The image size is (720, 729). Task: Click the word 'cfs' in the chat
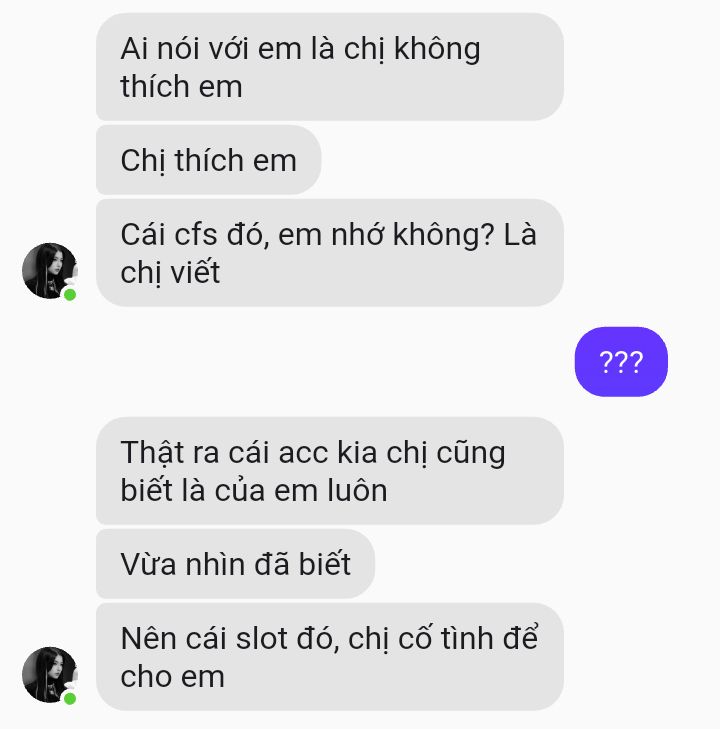(x=195, y=234)
